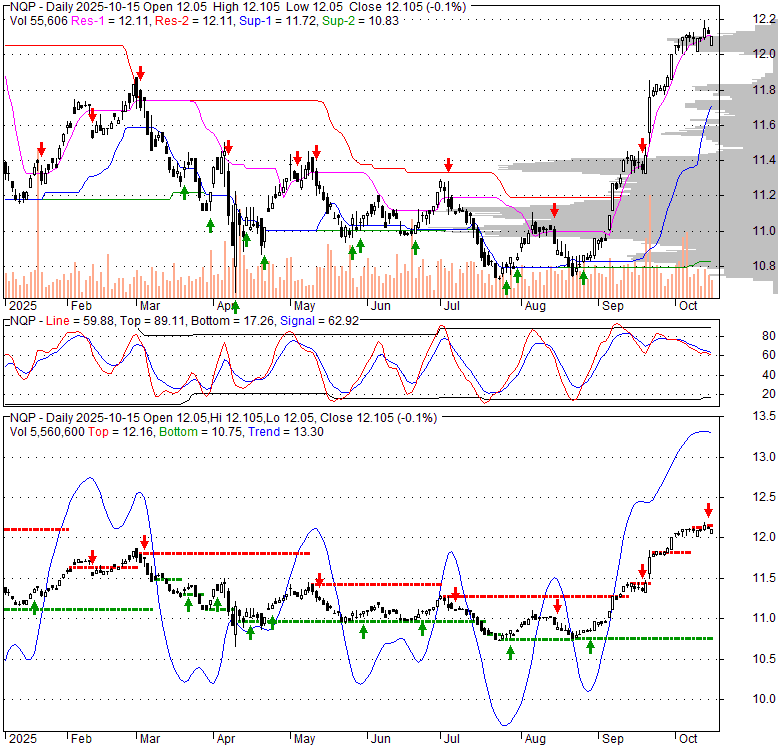Viewport: 780px width, 745px height.
Task: Select the Jul label on the bottom chart time axis
Action: click(450, 739)
